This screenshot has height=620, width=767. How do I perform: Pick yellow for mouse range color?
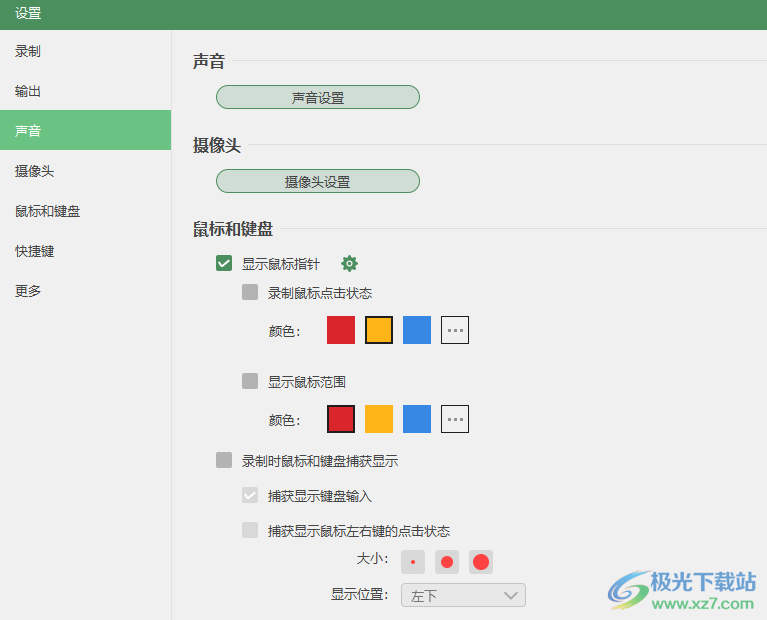pos(379,419)
